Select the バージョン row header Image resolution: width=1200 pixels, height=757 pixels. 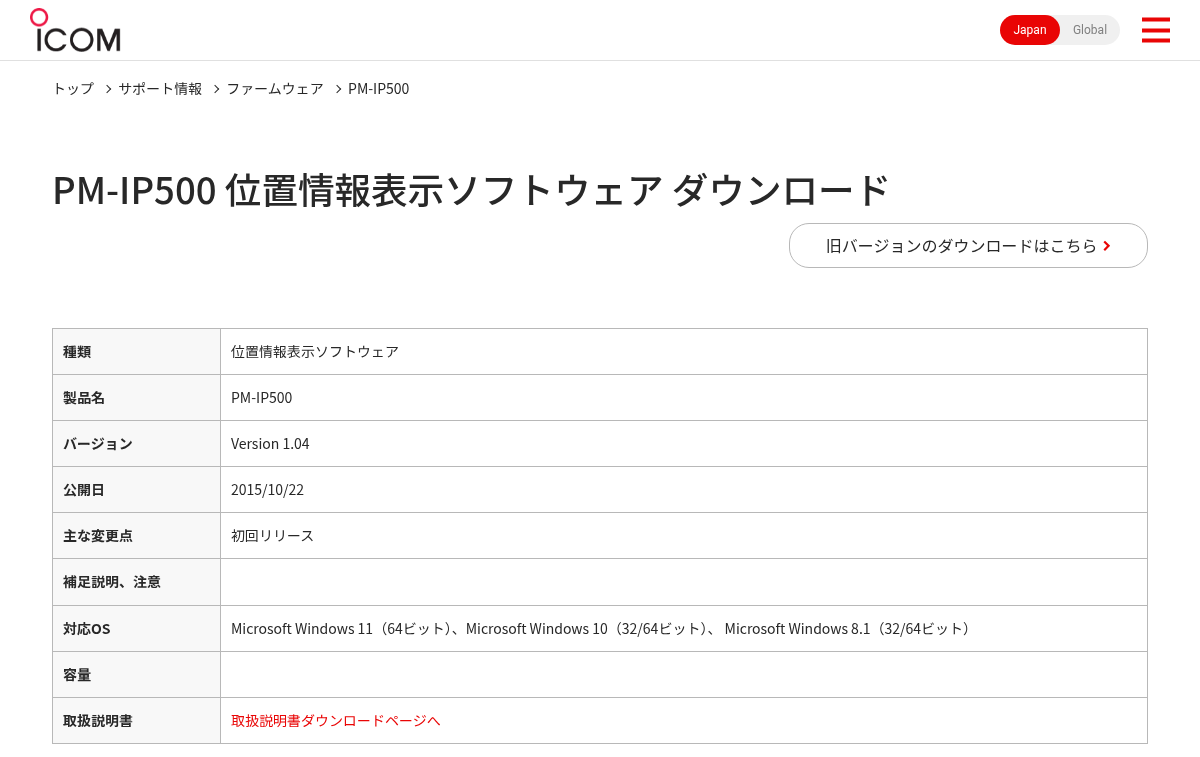pyautogui.click(x=136, y=444)
